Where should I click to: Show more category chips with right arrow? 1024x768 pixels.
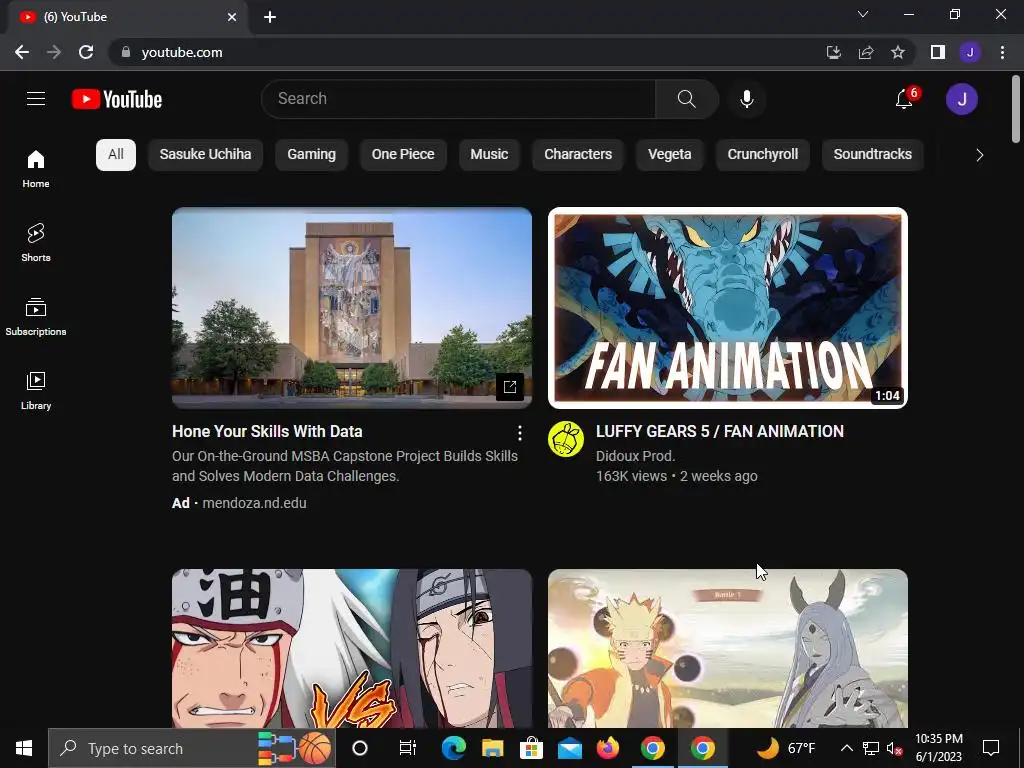tap(979, 155)
